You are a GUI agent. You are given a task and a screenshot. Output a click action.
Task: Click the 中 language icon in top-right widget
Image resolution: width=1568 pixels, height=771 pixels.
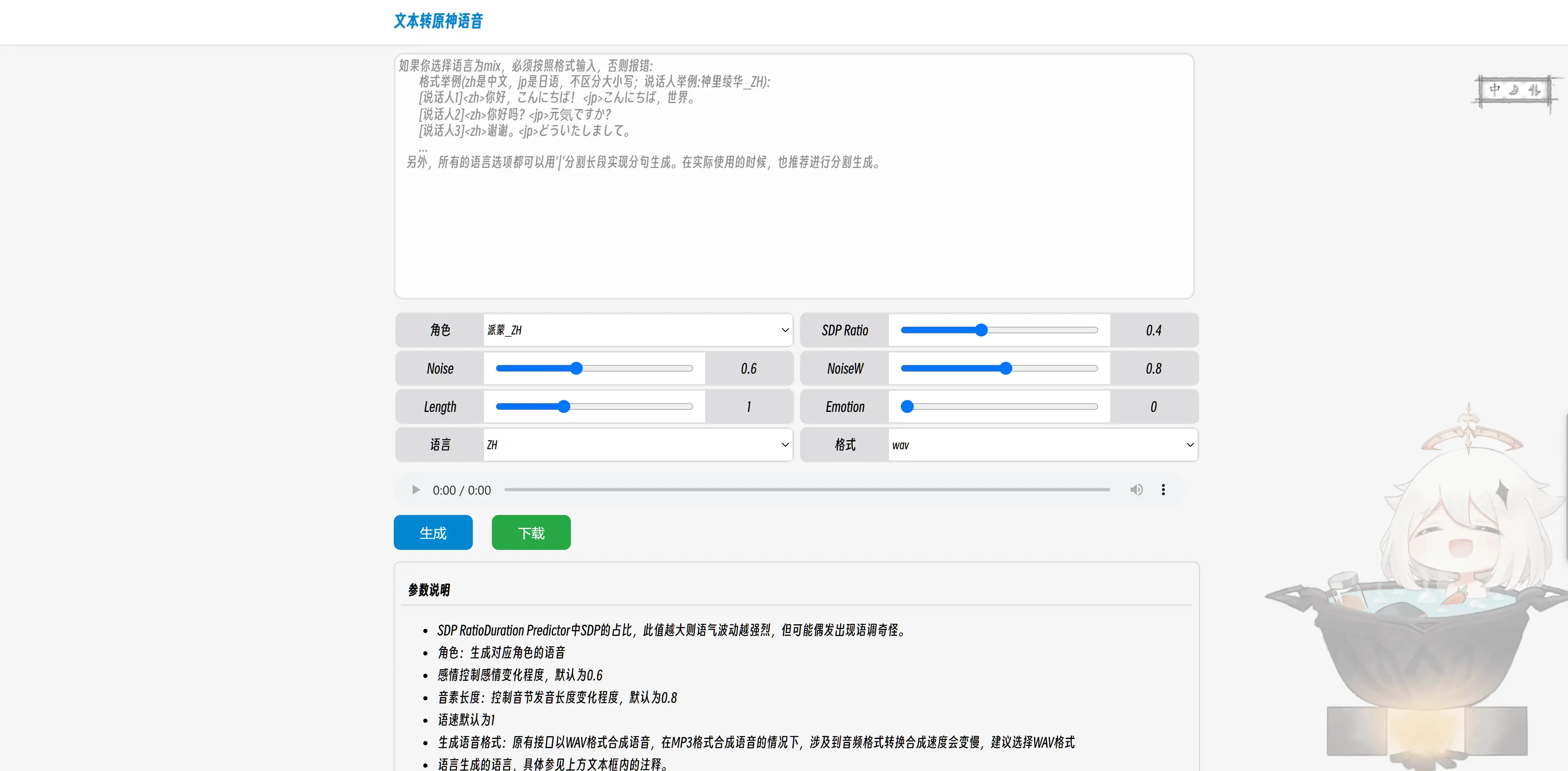[1494, 90]
